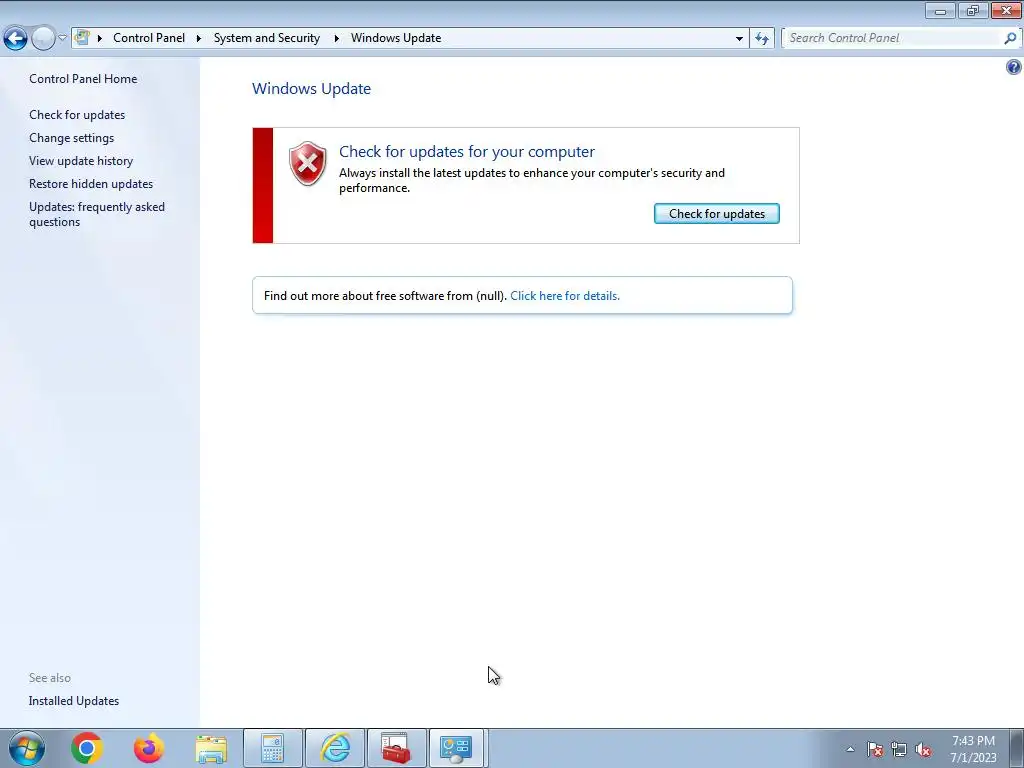The height and width of the screenshot is (768, 1024).
Task: Click the Check for updates button
Action: [716, 214]
